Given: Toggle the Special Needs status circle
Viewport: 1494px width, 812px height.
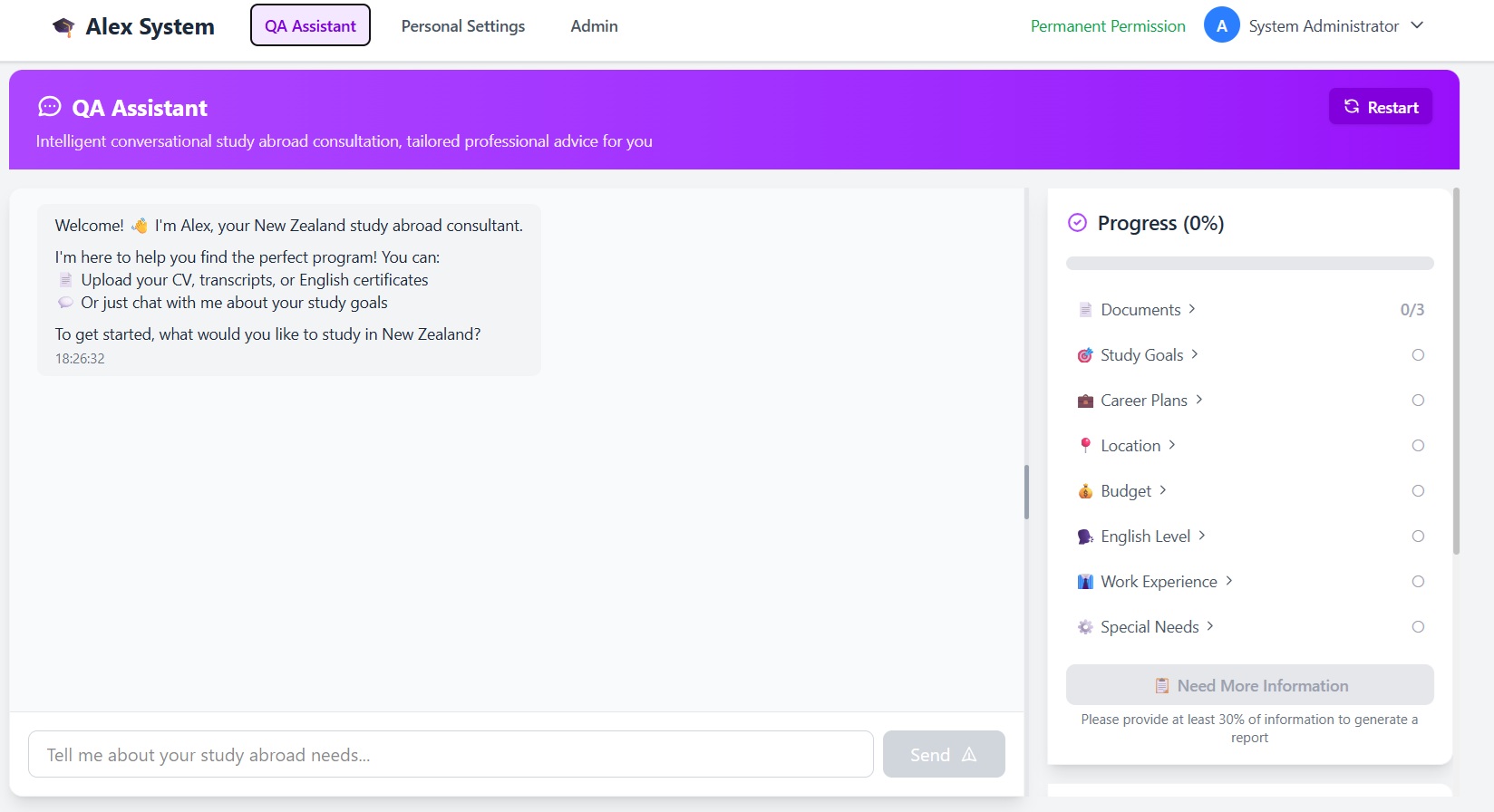Looking at the screenshot, I should [x=1418, y=627].
